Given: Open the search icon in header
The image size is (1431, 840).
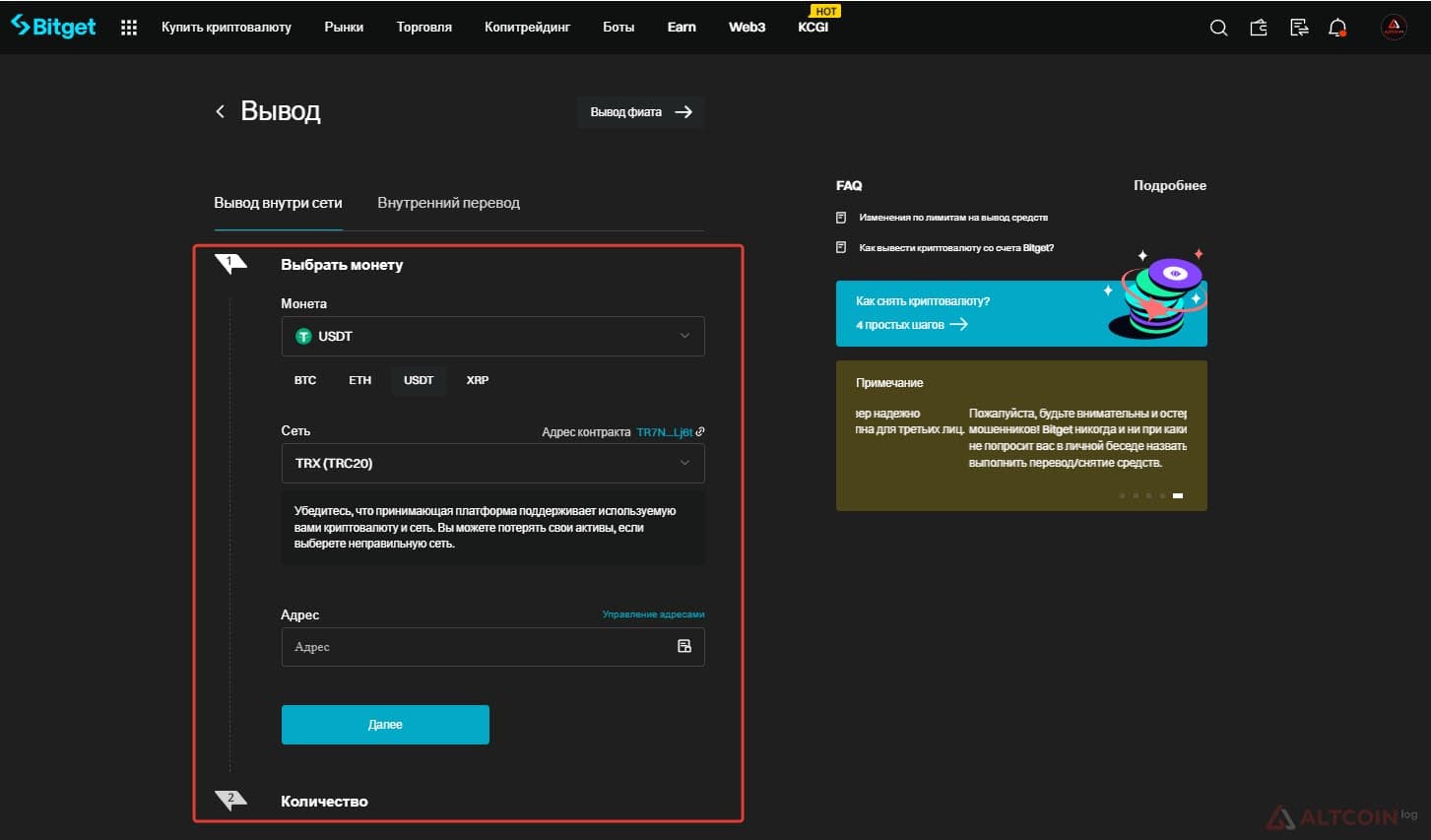Looking at the screenshot, I should 1218,28.
